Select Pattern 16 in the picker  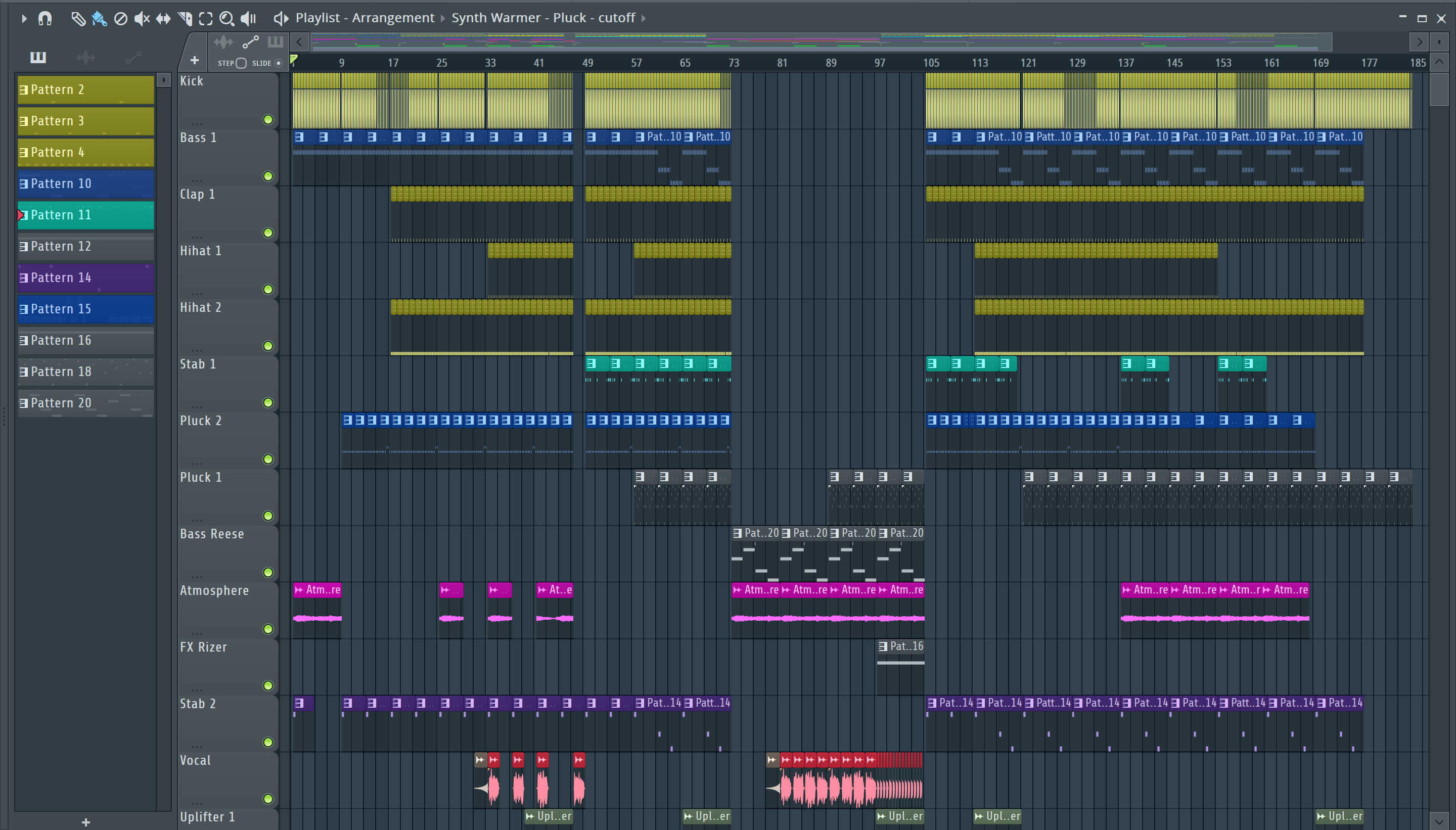click(86, 340)
